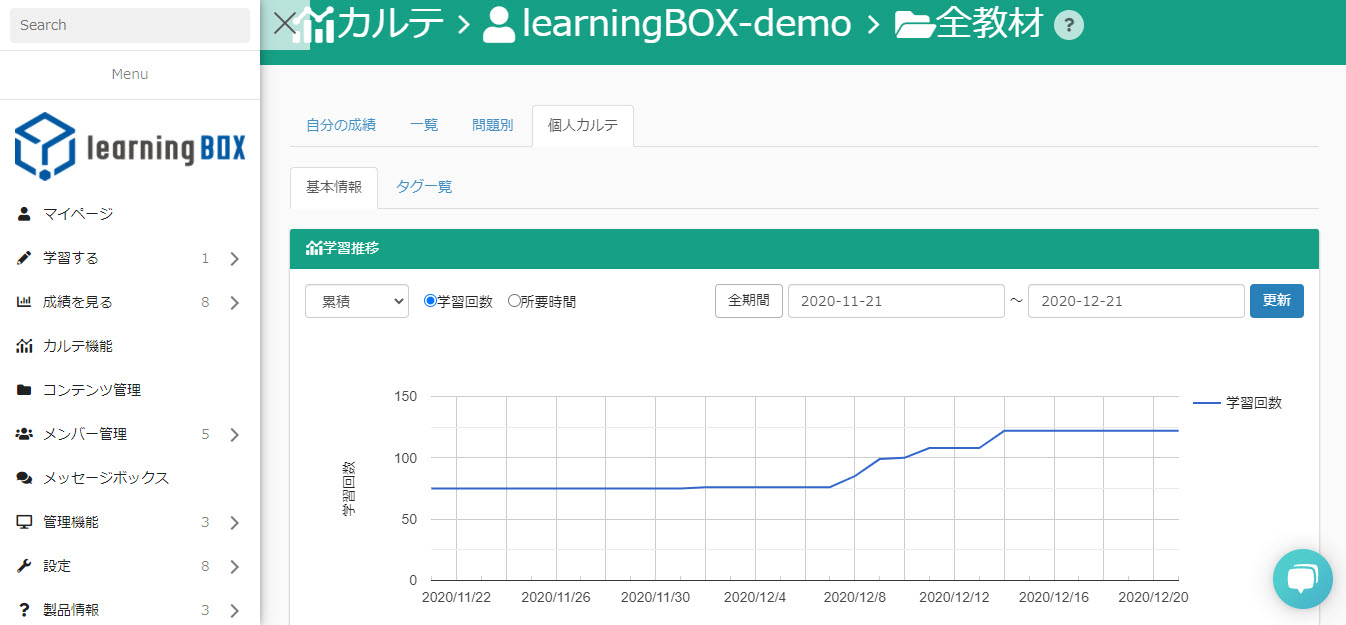1346x625 pixels.
Task: Click the Menu label in the sidebar
Action: click(x=130, y=74)
